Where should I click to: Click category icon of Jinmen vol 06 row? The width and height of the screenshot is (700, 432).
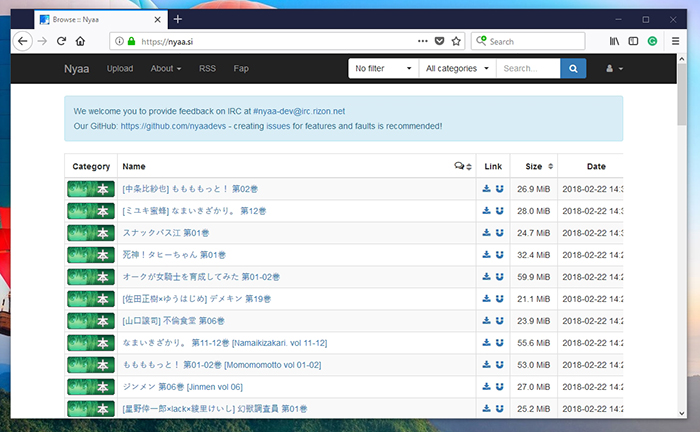91,387
